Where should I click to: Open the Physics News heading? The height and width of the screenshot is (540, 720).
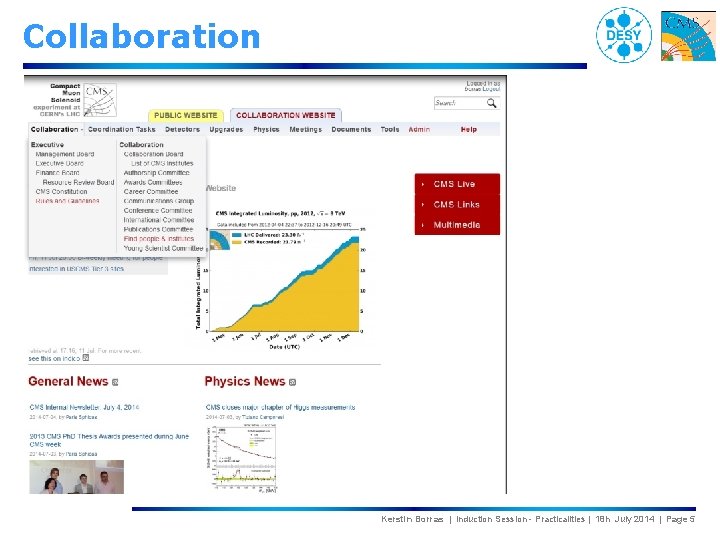click(x=245, y=382)
